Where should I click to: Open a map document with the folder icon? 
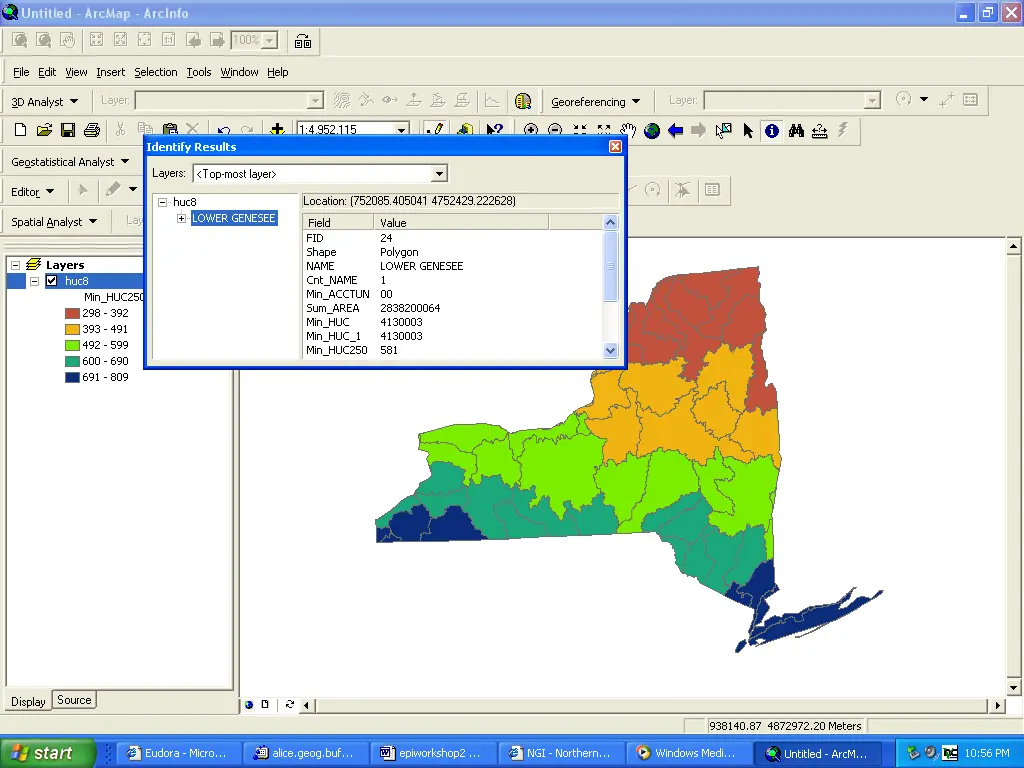point(44,130)
